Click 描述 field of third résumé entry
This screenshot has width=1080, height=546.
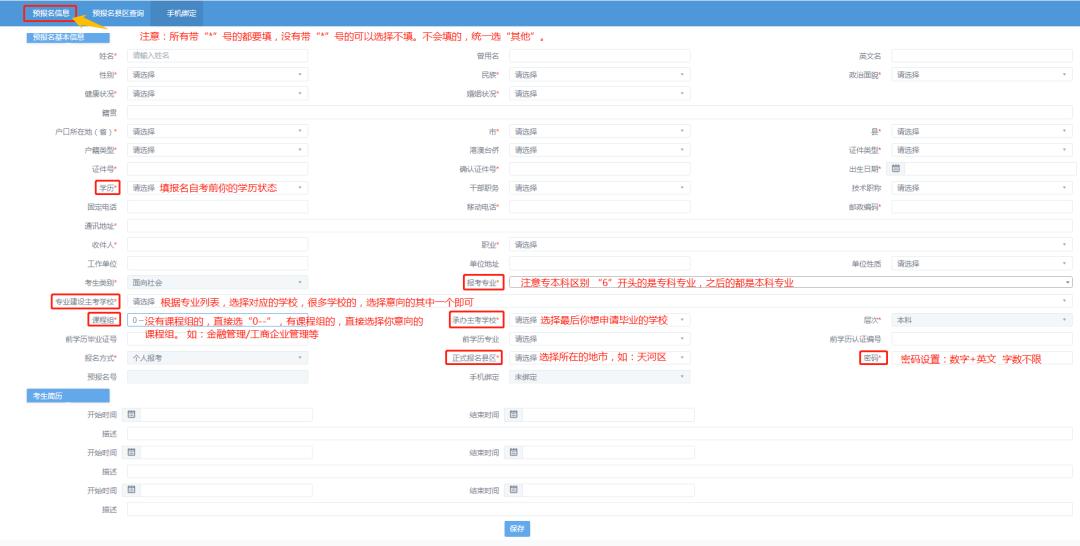599,510
